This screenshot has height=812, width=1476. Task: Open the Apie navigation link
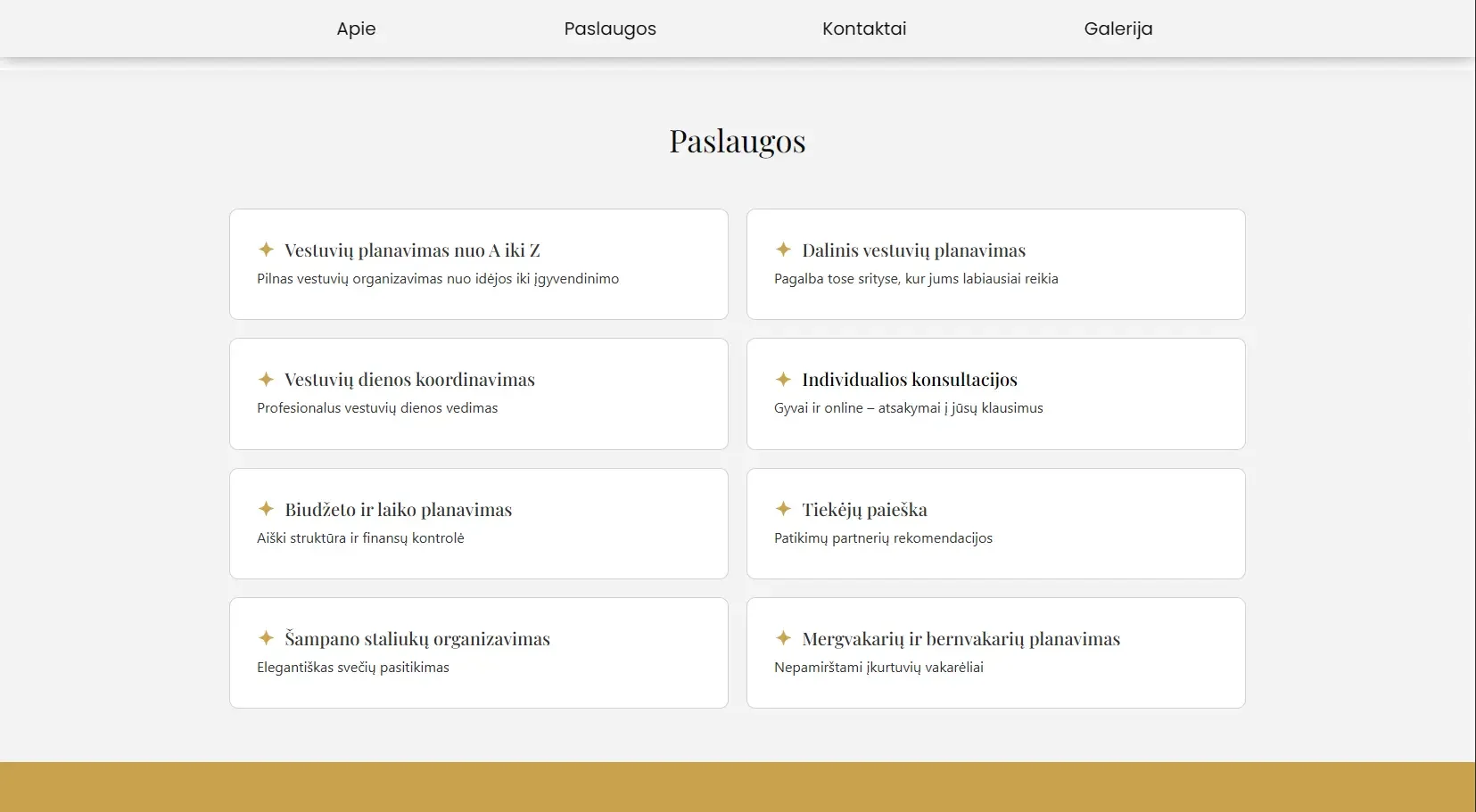(356, 29)
